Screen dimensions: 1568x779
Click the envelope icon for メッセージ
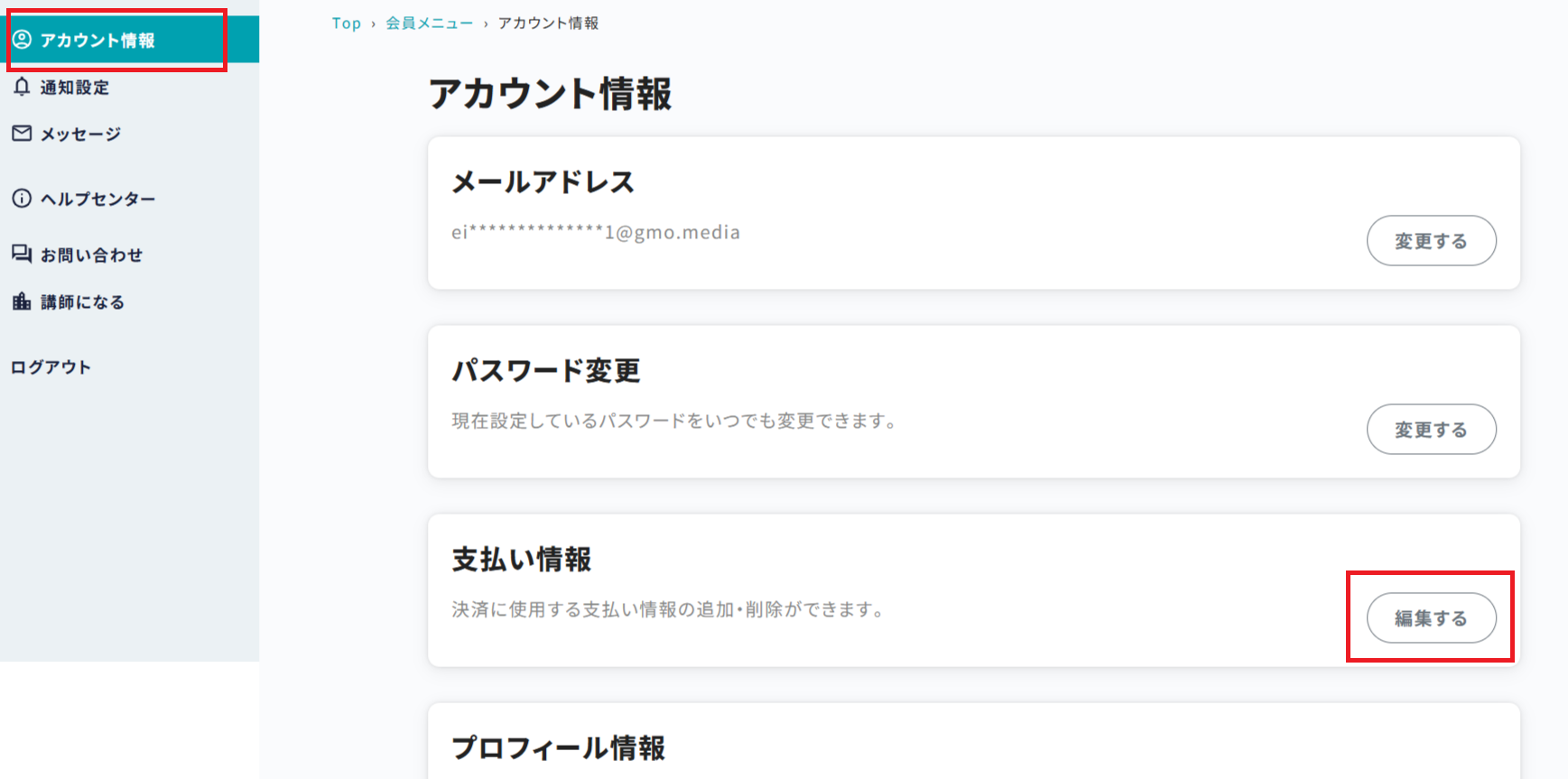(22, 134)
